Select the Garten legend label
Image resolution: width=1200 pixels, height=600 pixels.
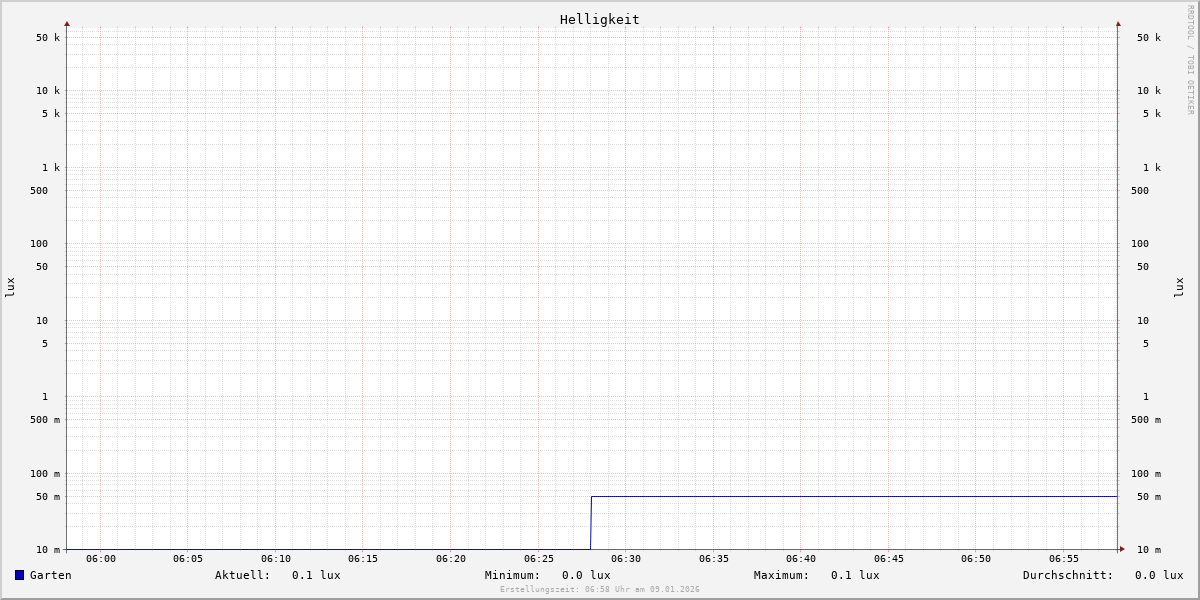click(50, 575)
